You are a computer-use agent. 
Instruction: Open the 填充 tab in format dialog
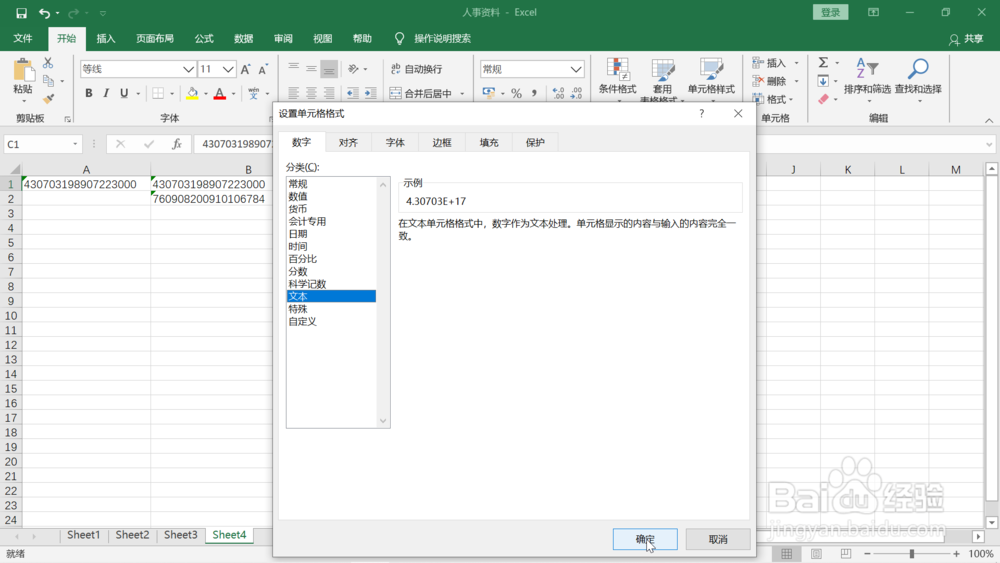pyautogui.click(x=489, y=142)
